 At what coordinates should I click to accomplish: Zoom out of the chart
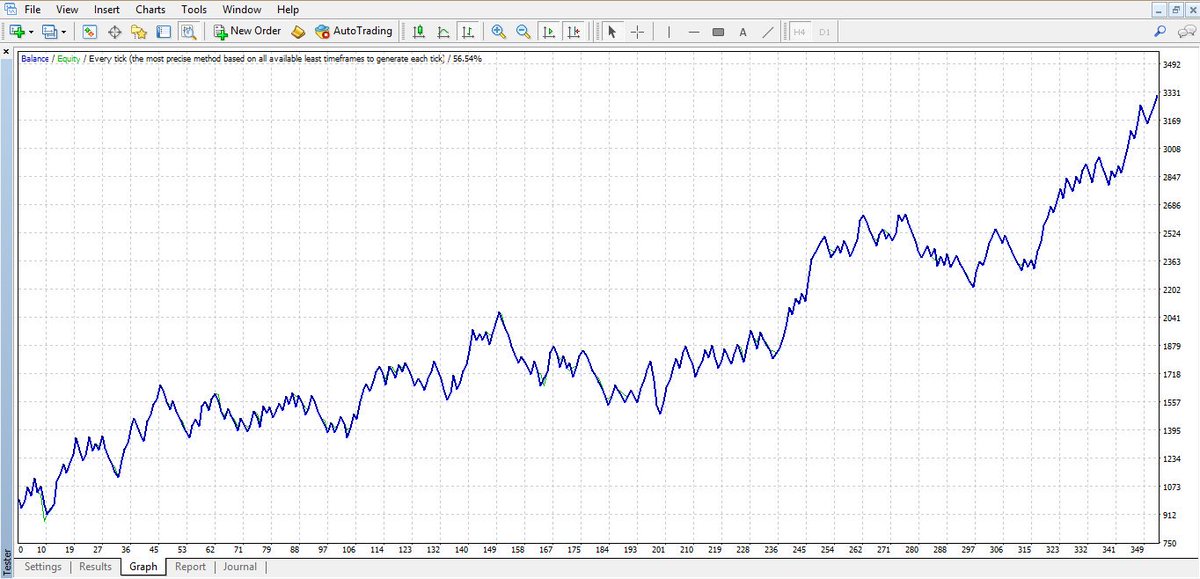(523, 31)
